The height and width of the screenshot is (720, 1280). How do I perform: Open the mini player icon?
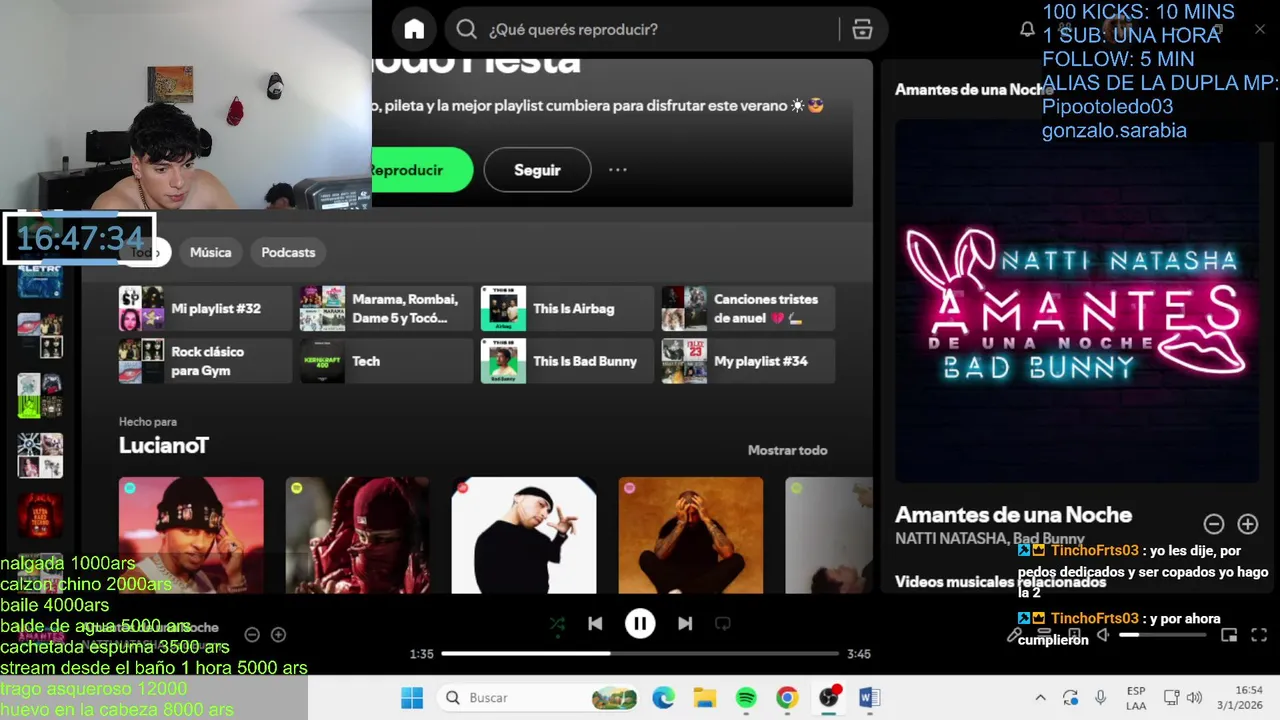1229,635
